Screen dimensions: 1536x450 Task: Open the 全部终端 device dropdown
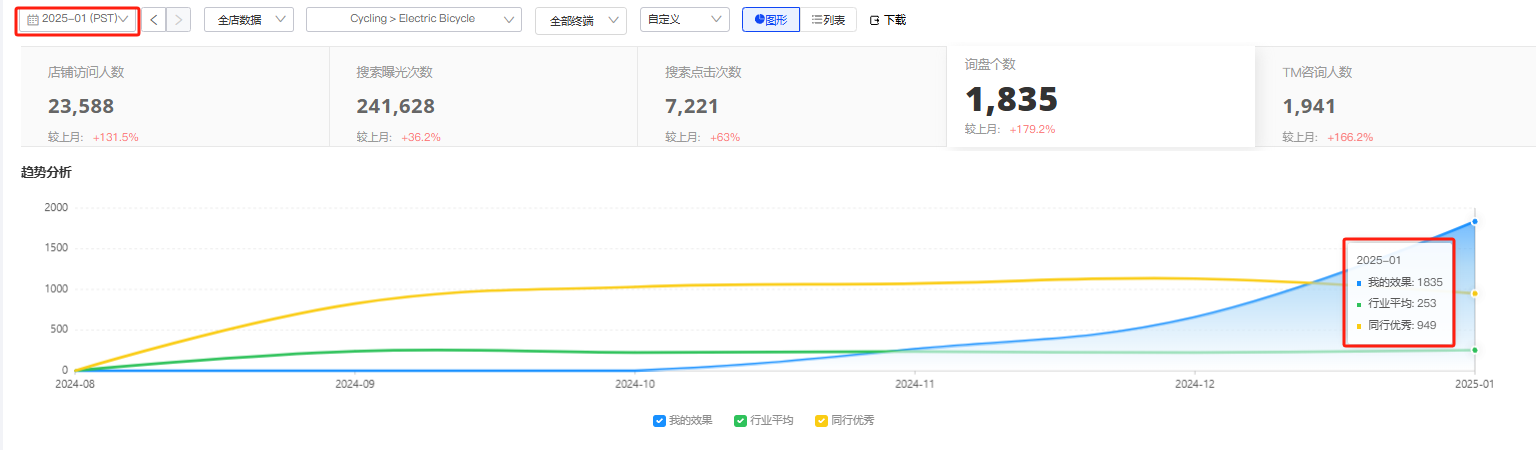click(x=581, y=21)
